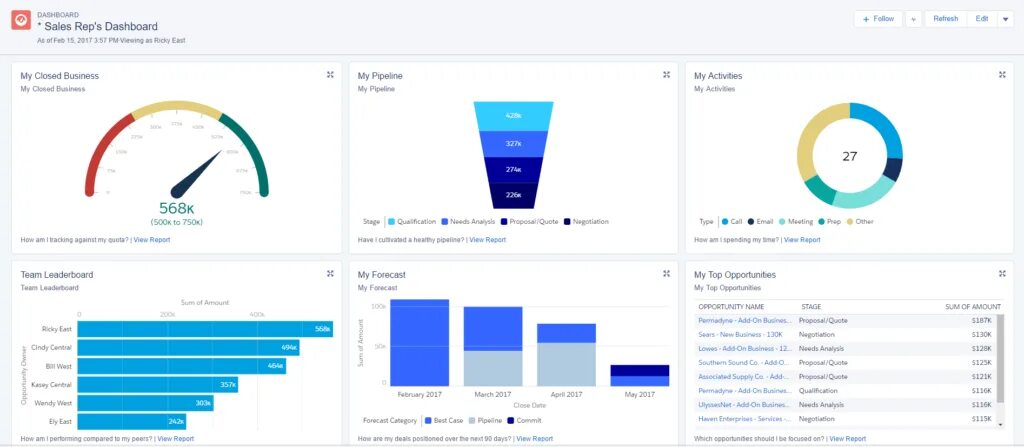Open View Report for My Closed Business
Screen dimensions: 1024x447
click(152, 240)
